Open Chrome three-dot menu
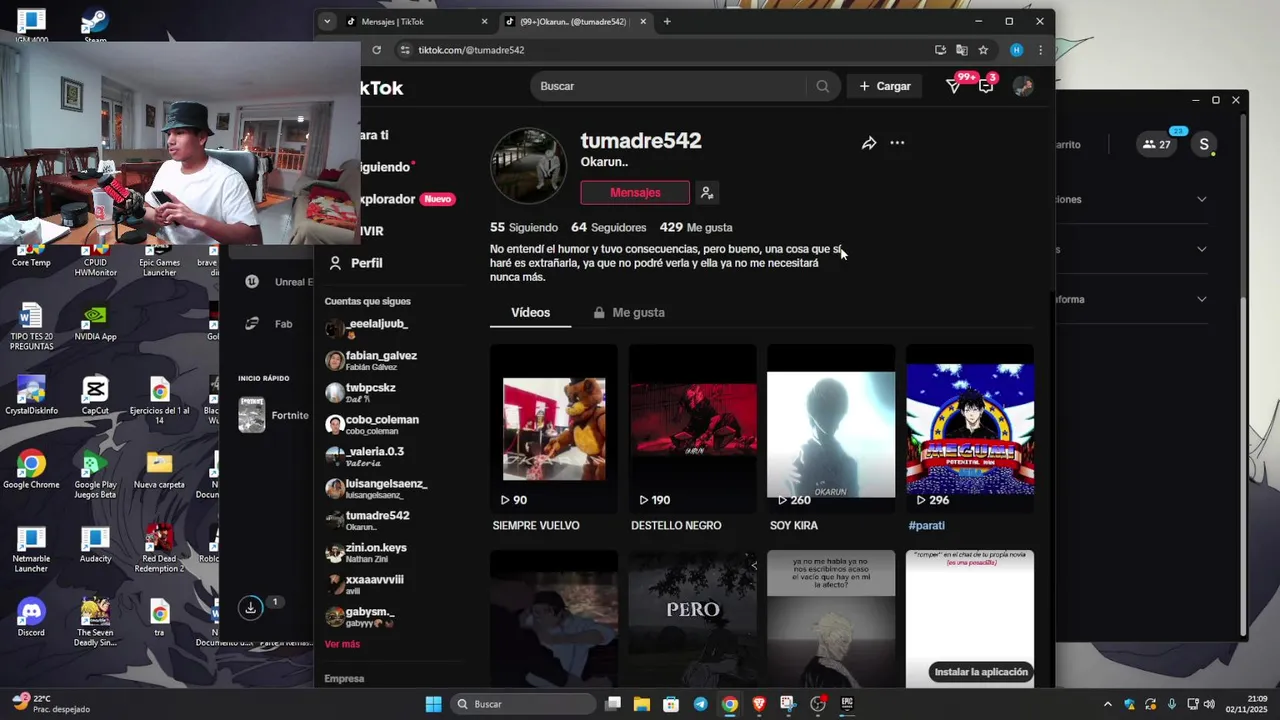This screenshot has height=720, width=1280. click(1040, 50)
